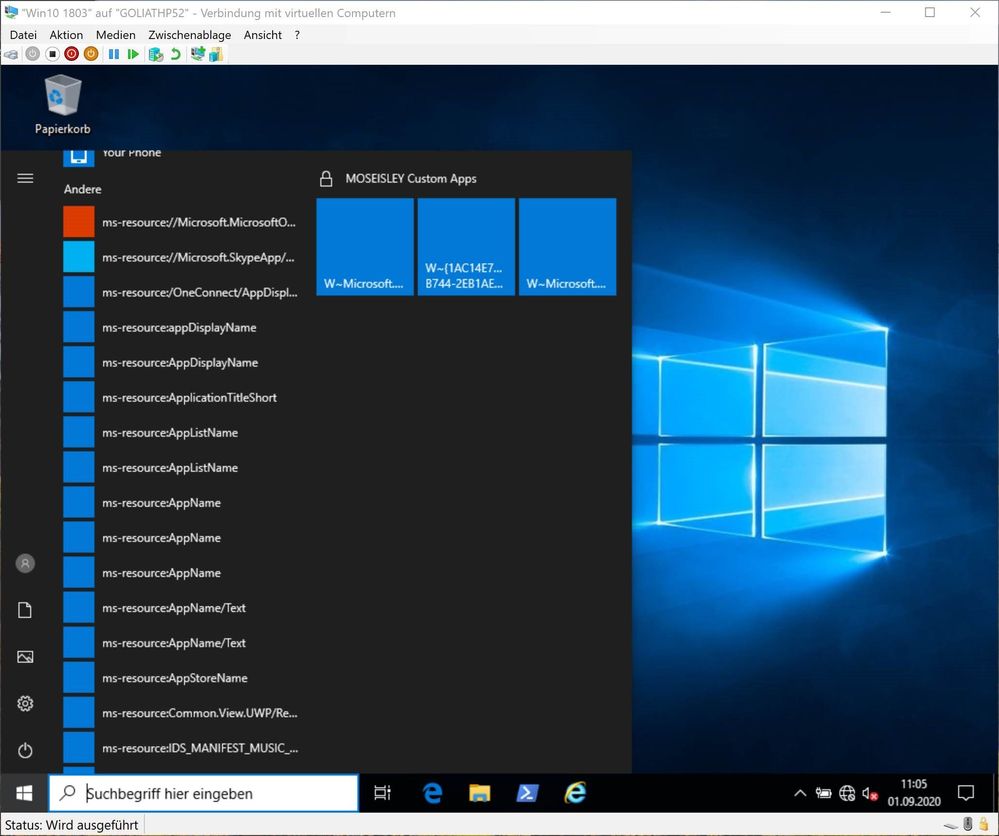This screenshot has height=836, width=999.
Task: Pause the virtual machine from the toolbar
Action: [114, 54]
